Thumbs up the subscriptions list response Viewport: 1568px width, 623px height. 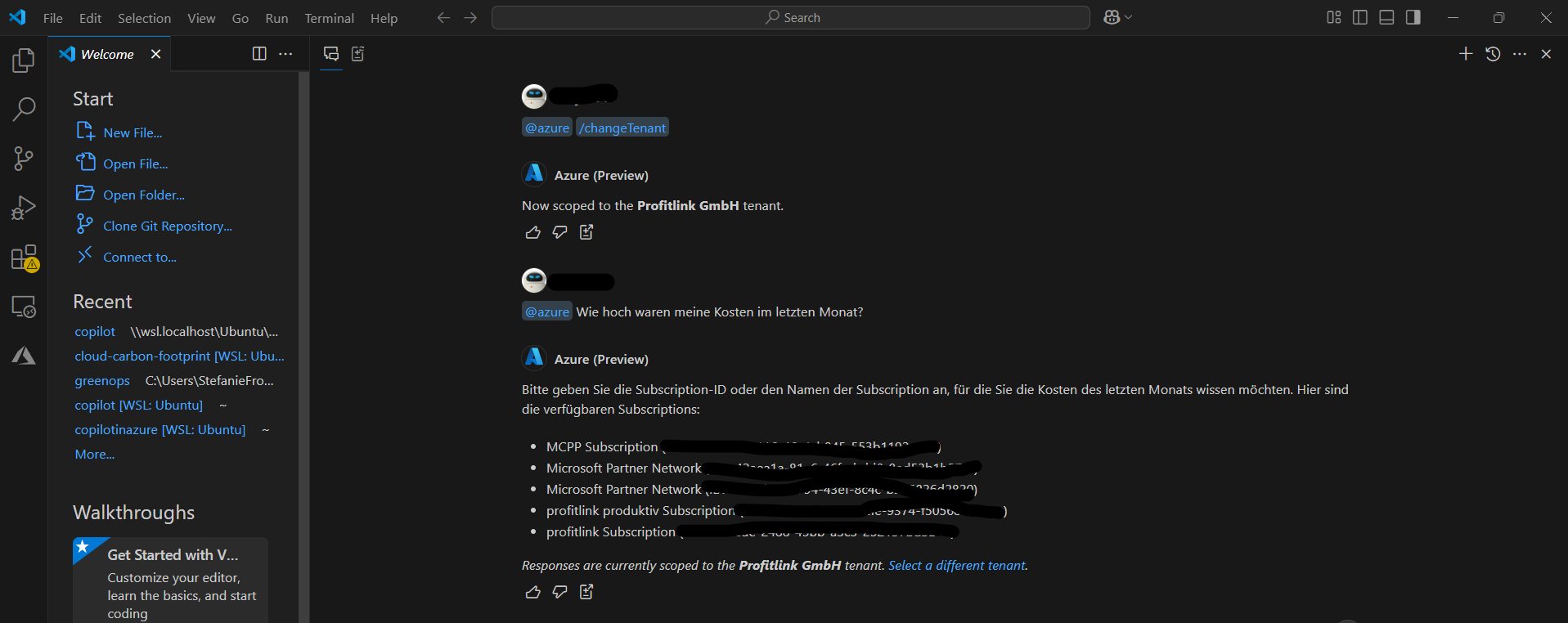(533, 592)
